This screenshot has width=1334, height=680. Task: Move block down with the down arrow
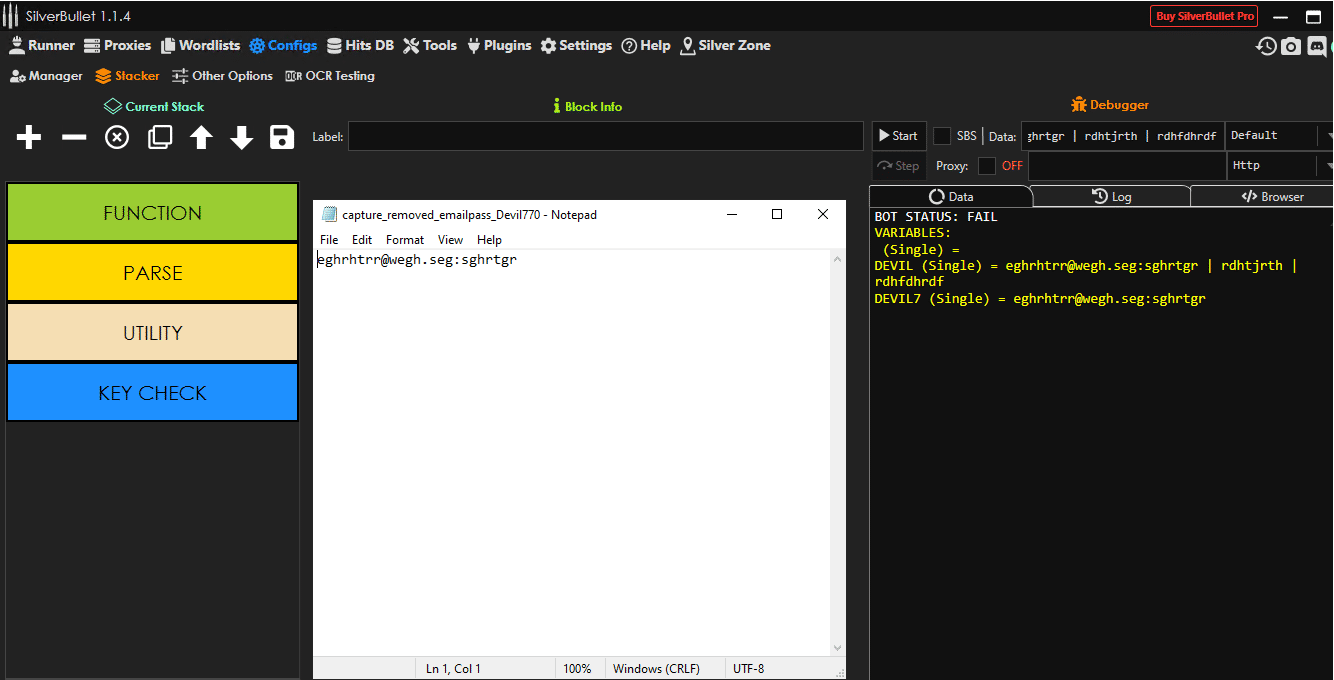(x=242, y=137)
